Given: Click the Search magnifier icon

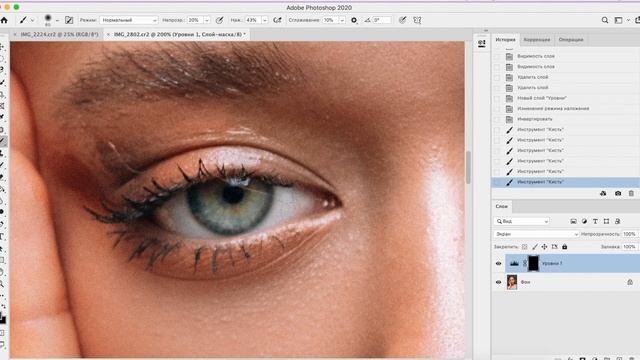Looking at the screenshot, I should pyautogui.click(x=605, y=20).
